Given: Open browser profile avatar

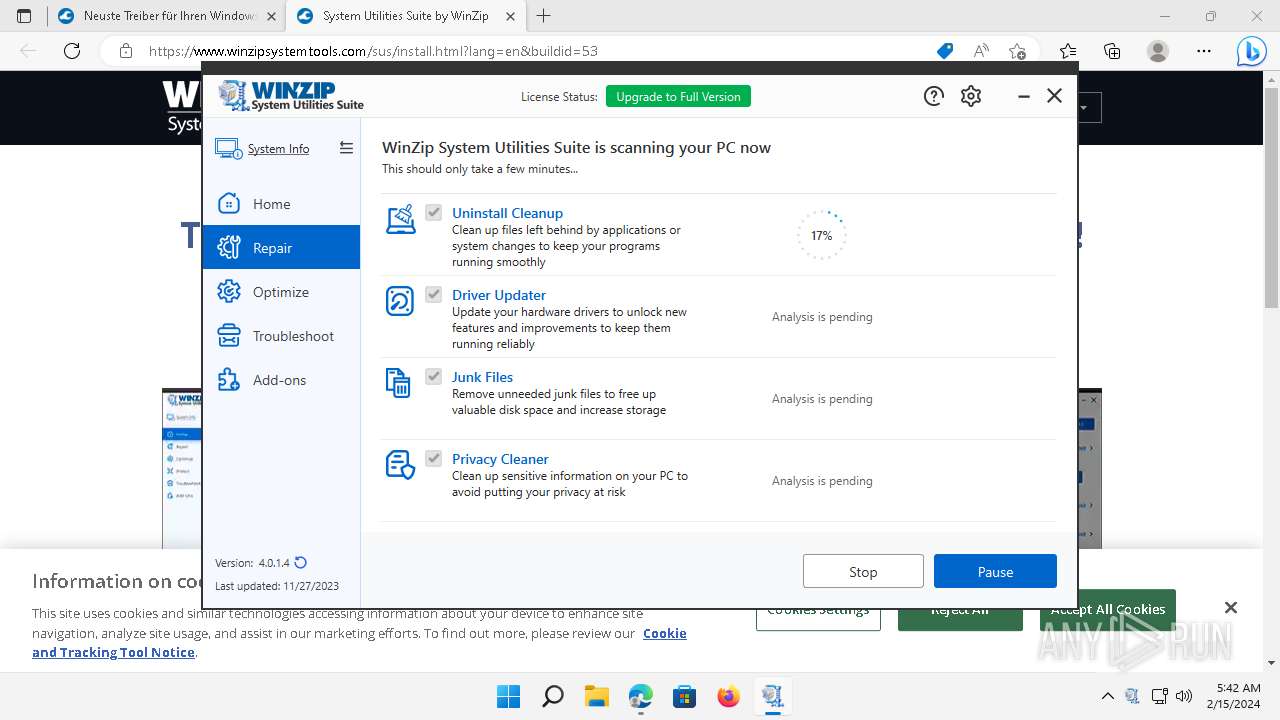Looking at the screenshot, I should coord(1157,51).
